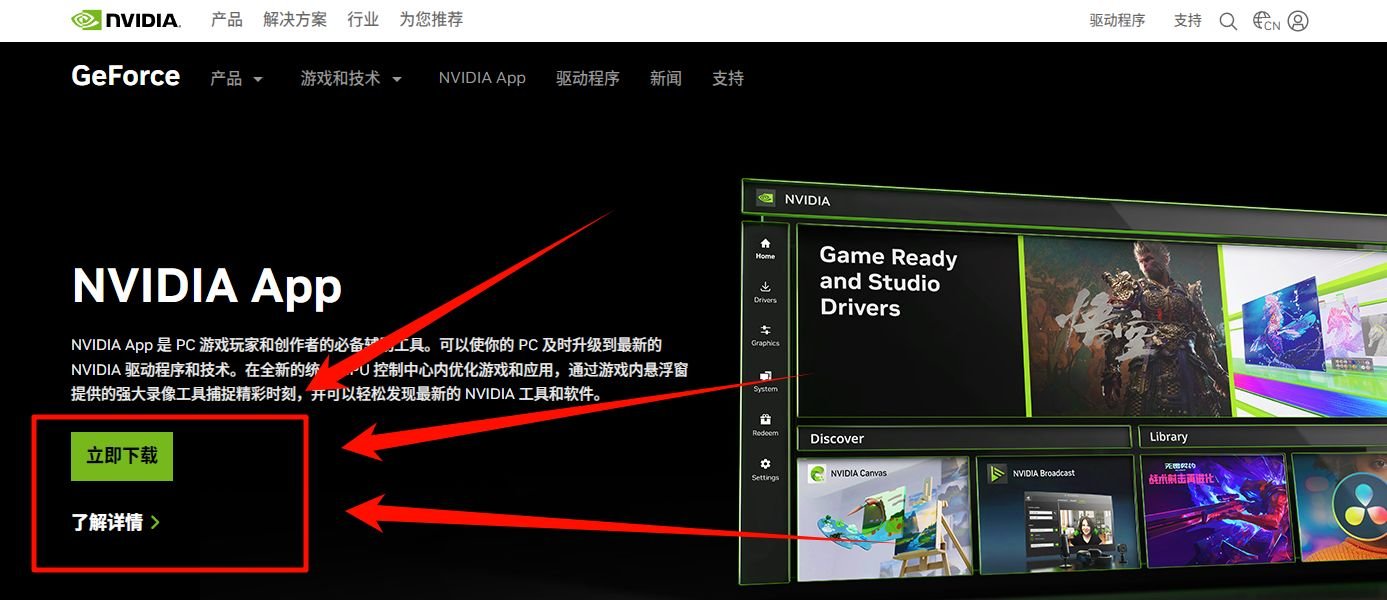Image resolution: width=1387 pixels, height=600 pixels.
Task: Click the search magnifier icon
Action: tap(1228, 20)
